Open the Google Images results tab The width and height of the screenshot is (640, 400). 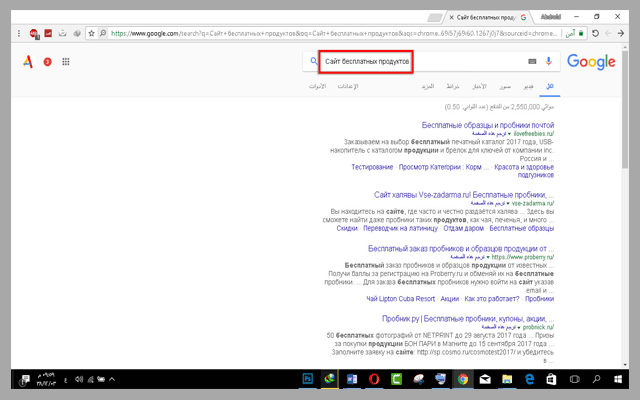508,88
